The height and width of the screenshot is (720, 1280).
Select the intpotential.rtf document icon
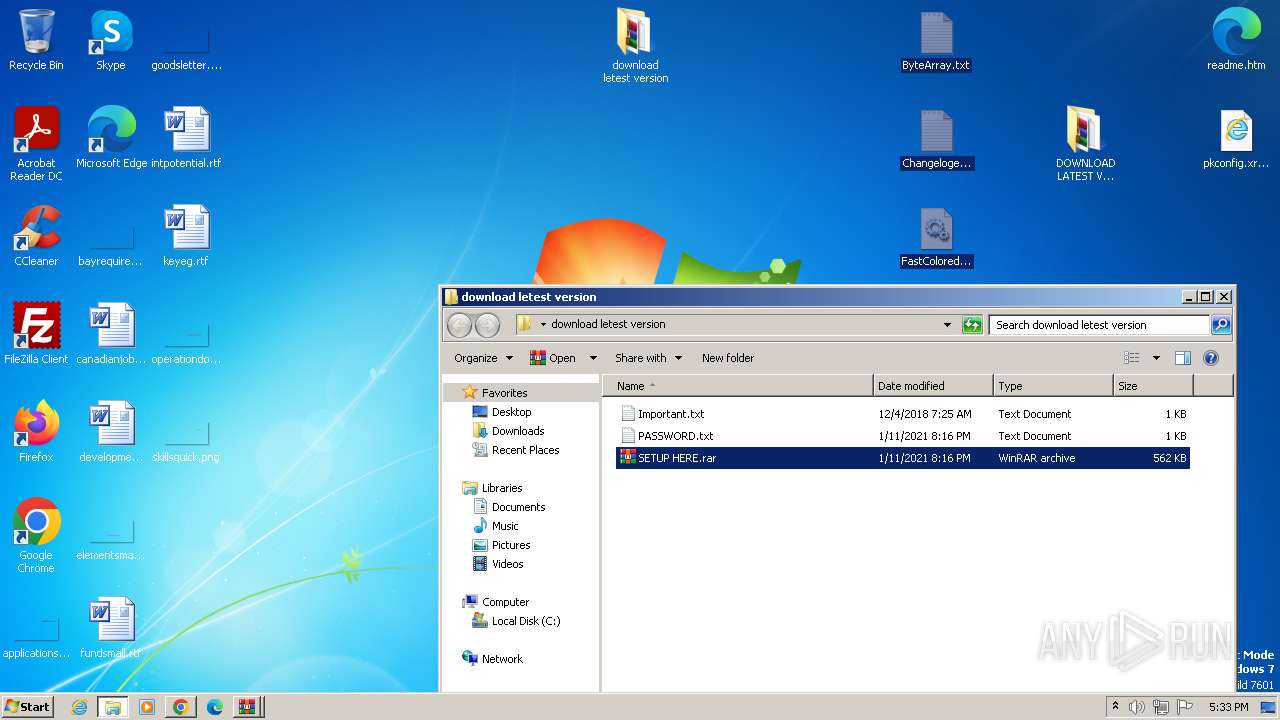click(x=186, y=137)
